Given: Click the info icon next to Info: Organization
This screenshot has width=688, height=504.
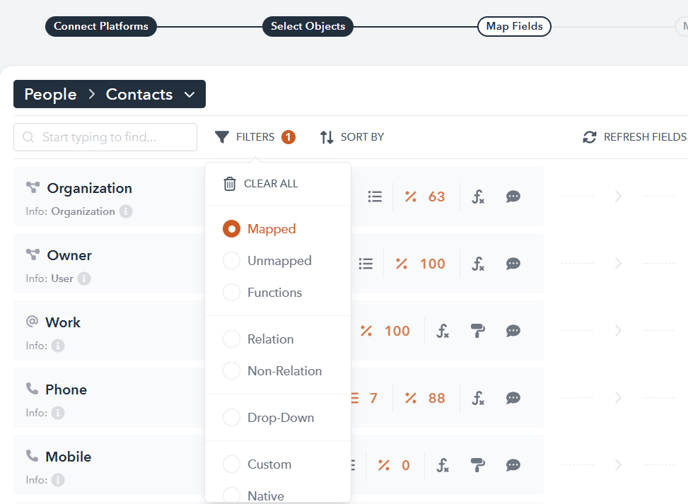Looking at the screenshot, I should click(x=126, y=211).
